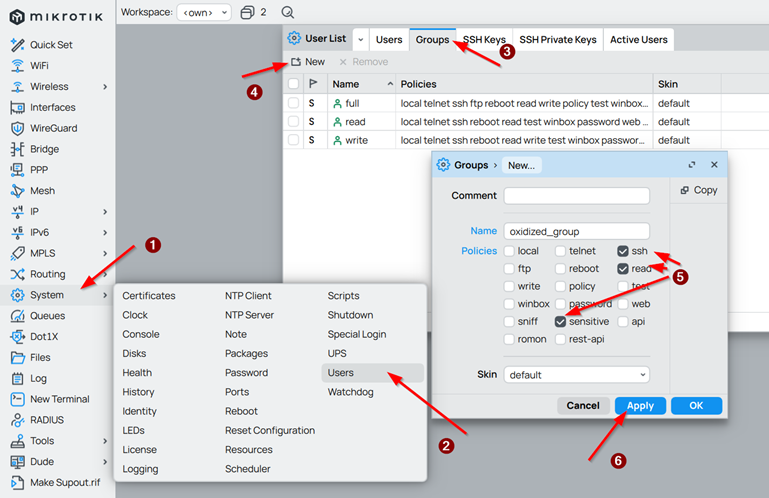This screenshot has height=498, width=769.
Task: Expand the IPv6 submenu arrow
Action: coord(105,233)
